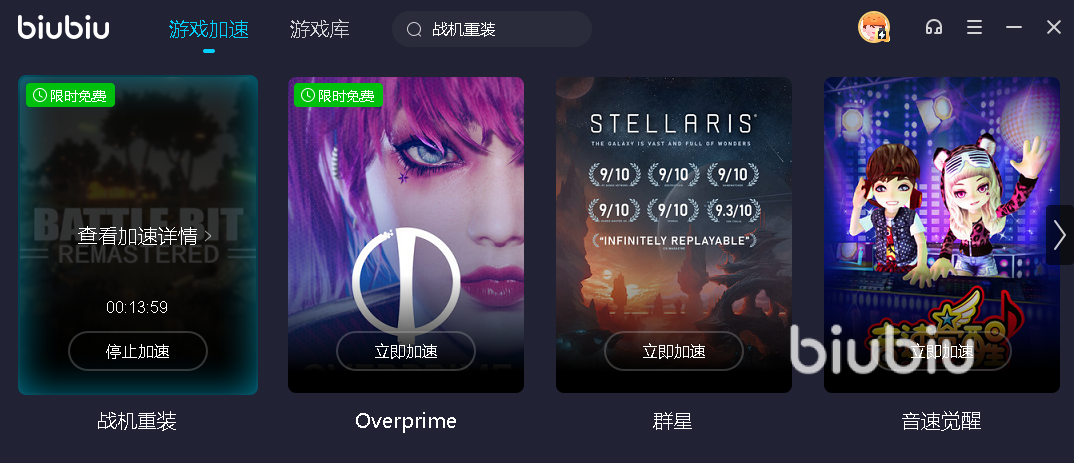Start acceleration for 群星
Screen dimensions: 1074x463
673,351
